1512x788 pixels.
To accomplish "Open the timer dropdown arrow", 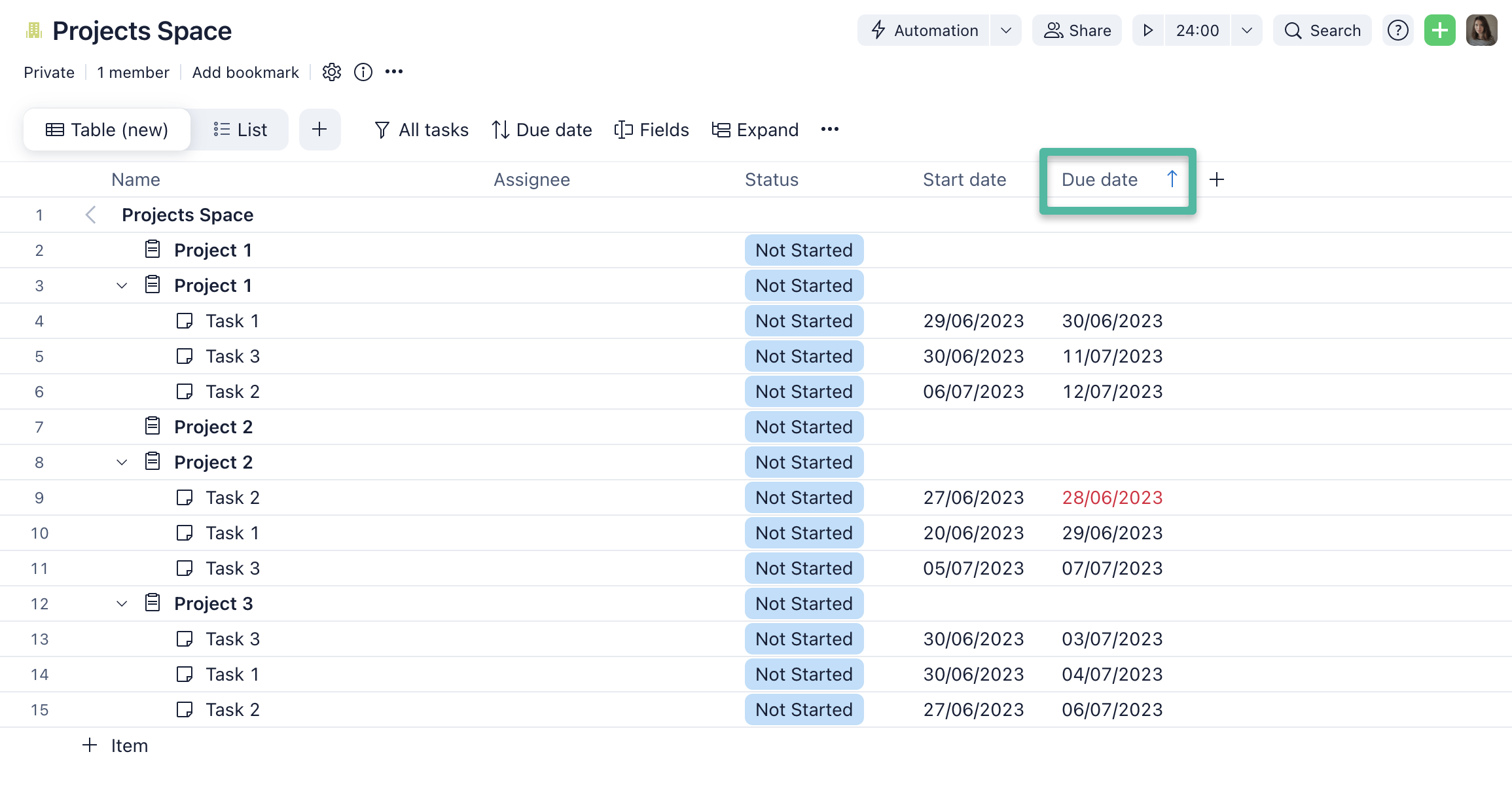I will pyautogui.click(x=1246, y=31).
